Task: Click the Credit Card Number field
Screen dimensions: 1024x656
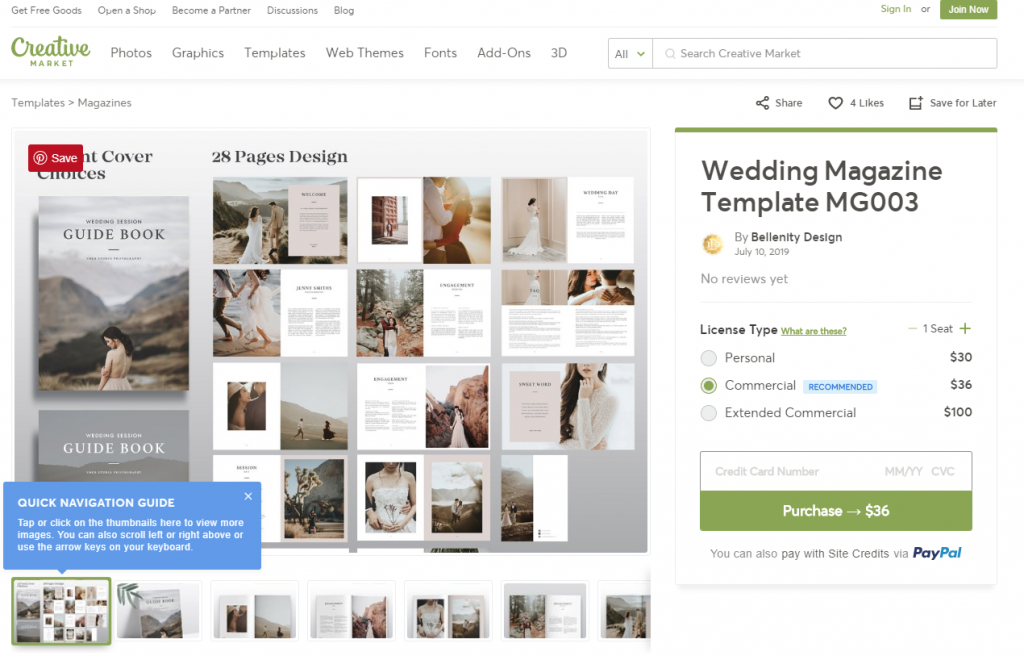Action: [x=766, y=471]
